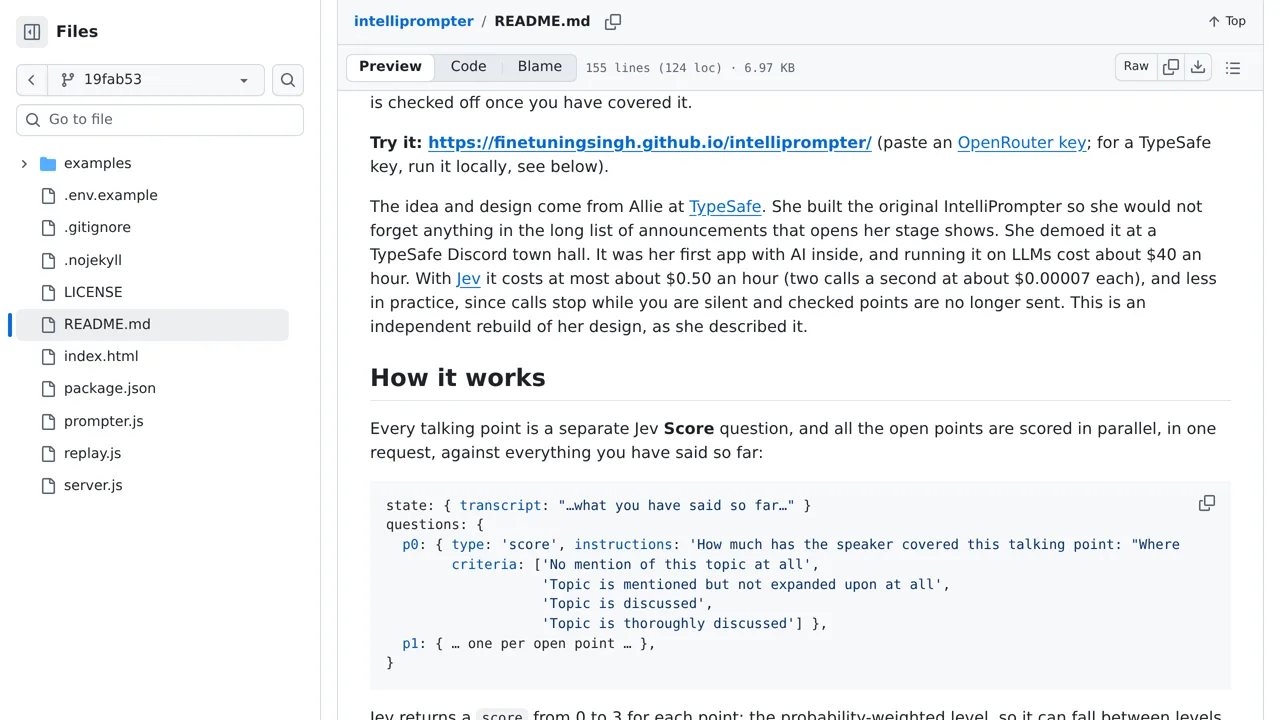1280x720 pixels.
Task: Open the document outline icon
Action: pyautogui.click(x=1233, y=68)
